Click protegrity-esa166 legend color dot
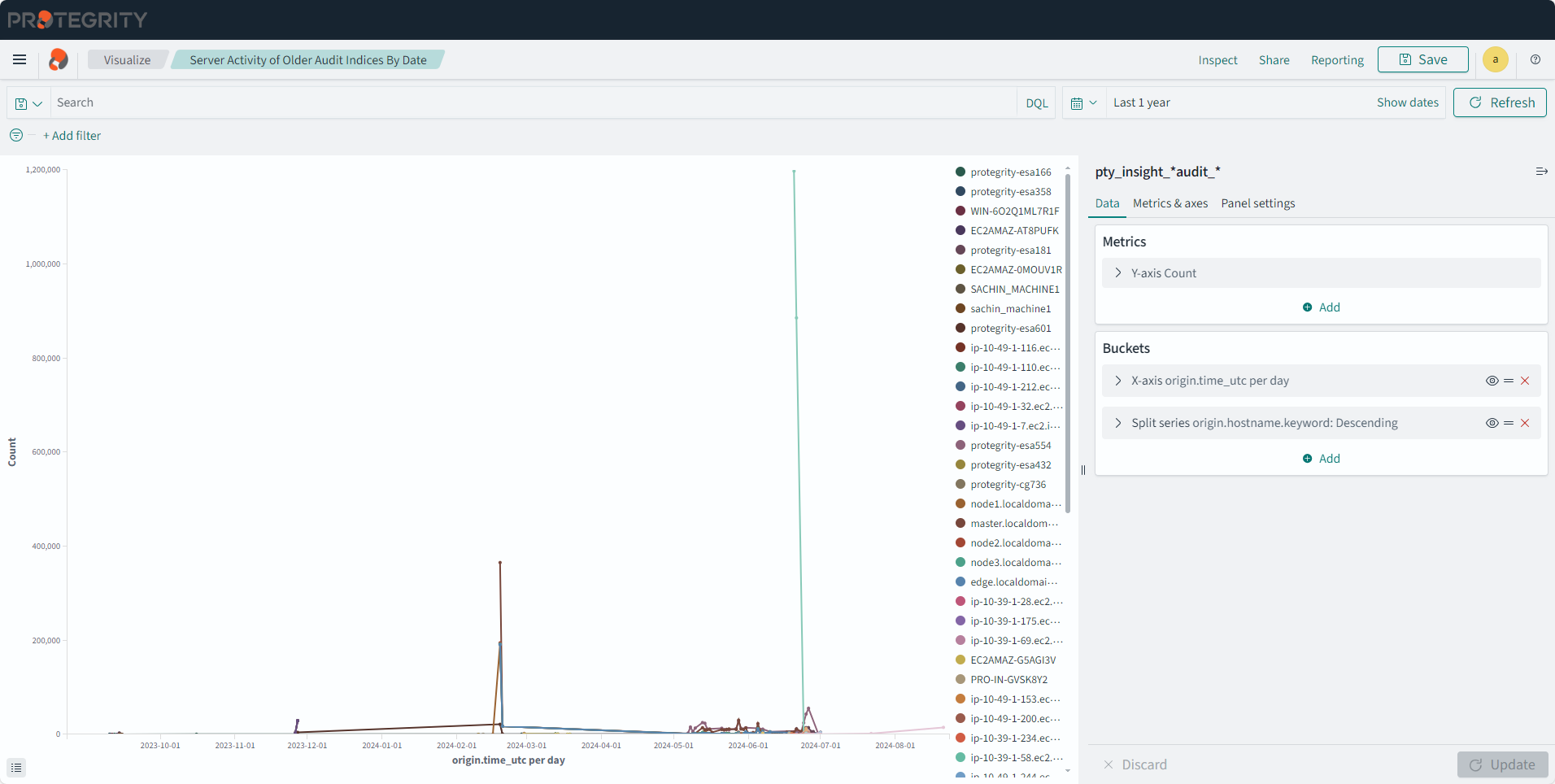This screenshot has height=784, width=1555. point(960,172)
